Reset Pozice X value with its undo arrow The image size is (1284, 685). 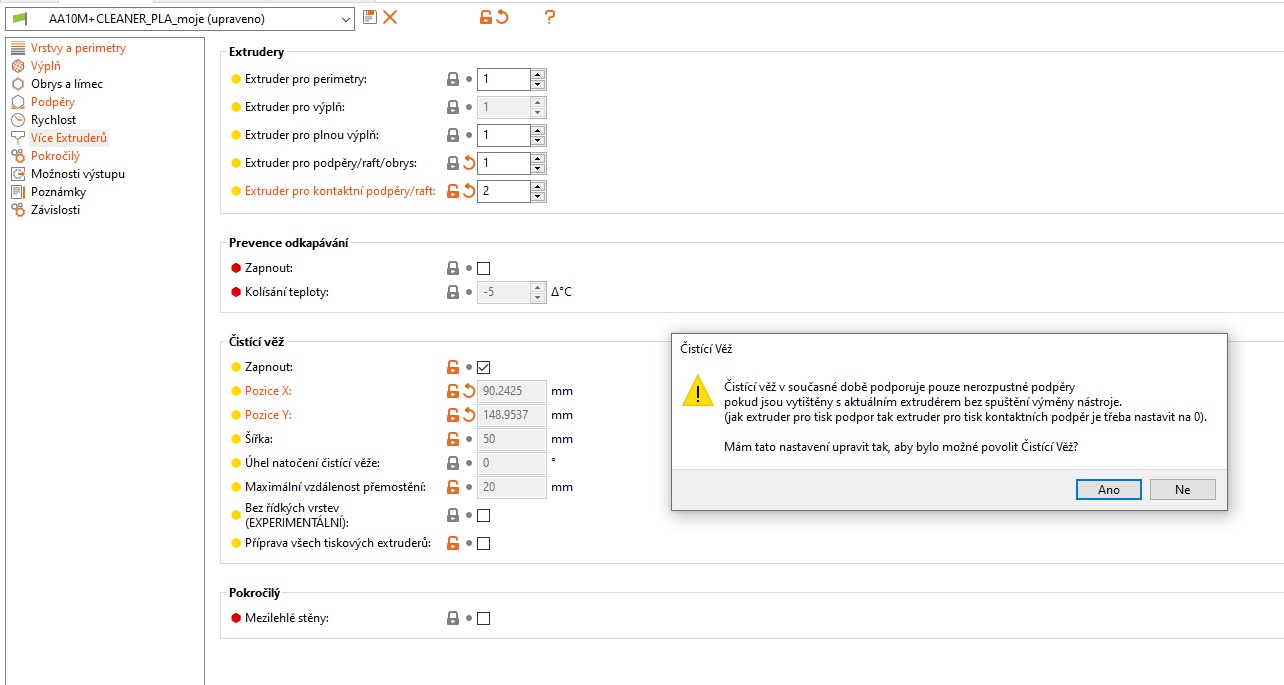(469, 391)
